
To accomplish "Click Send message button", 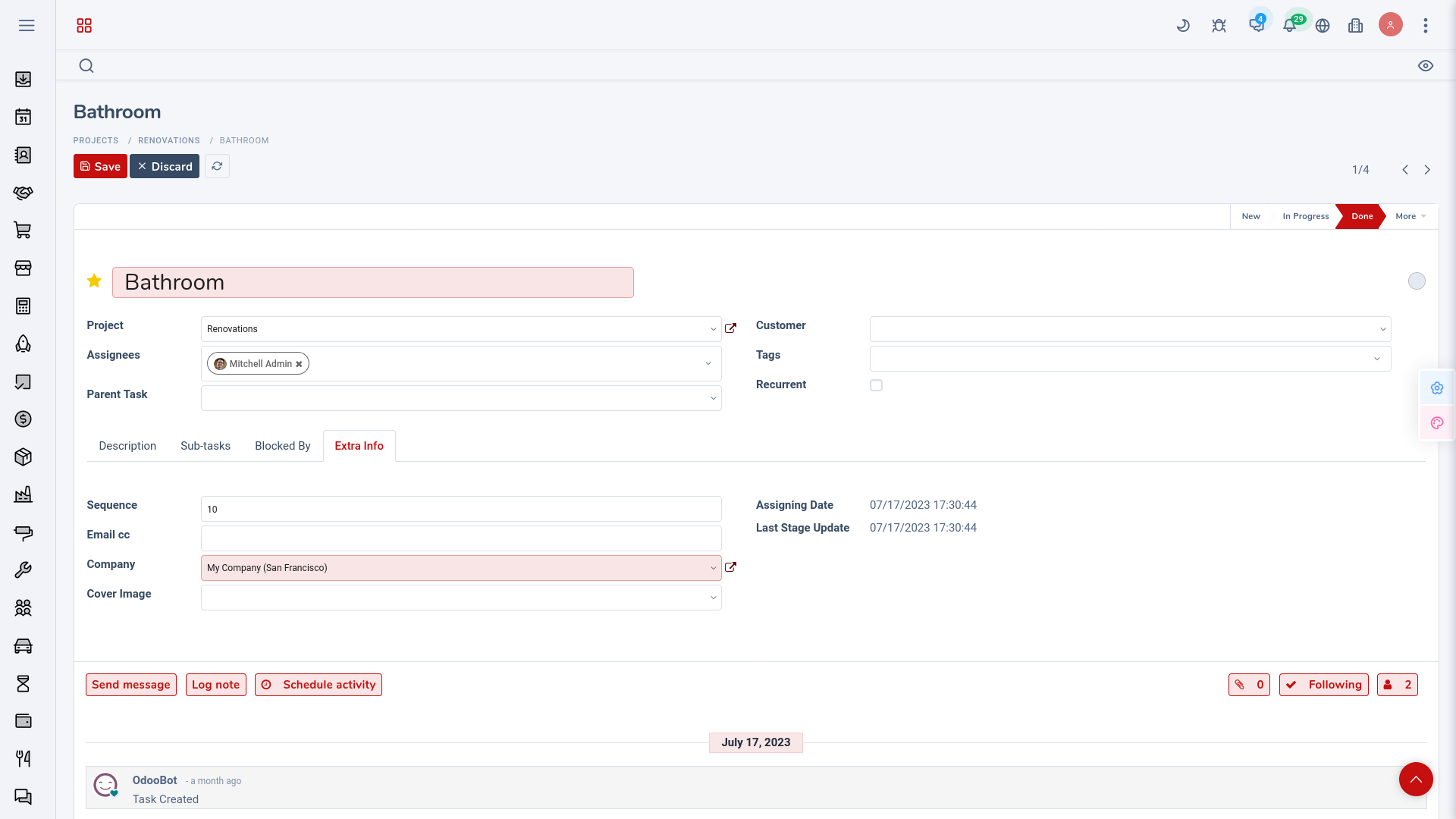I will click(x=131, y=685).
